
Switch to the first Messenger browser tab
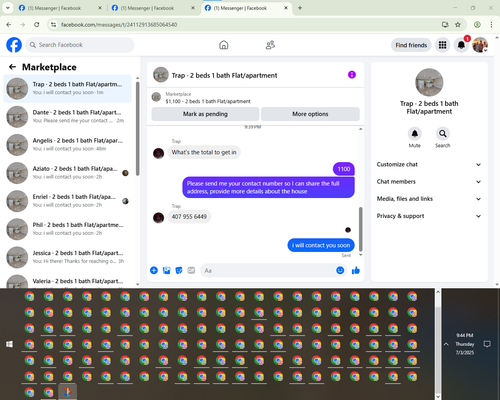point(60,8)
